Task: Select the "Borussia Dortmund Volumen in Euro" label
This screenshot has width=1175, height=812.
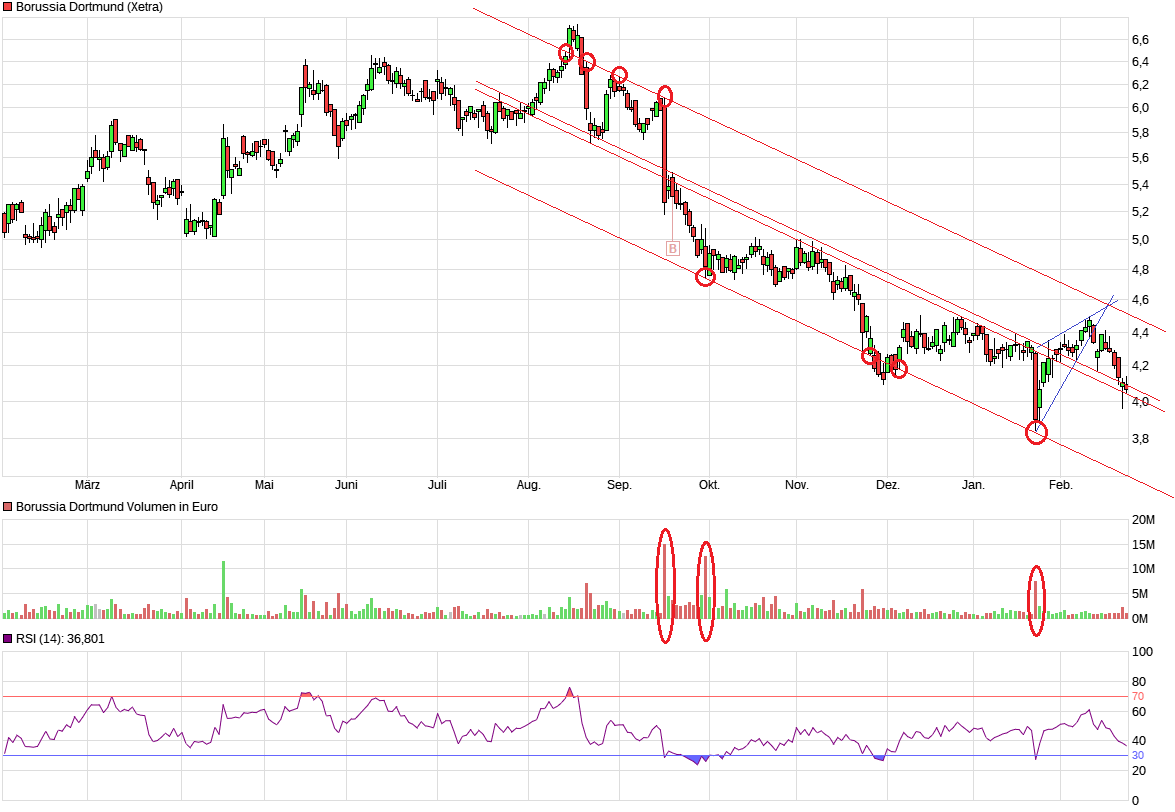Action: (x=117, y=507)
